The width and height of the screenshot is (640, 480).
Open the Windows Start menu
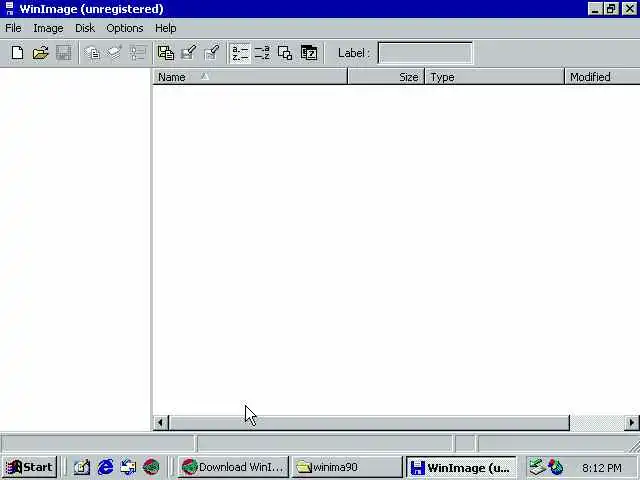pos(29,467)
